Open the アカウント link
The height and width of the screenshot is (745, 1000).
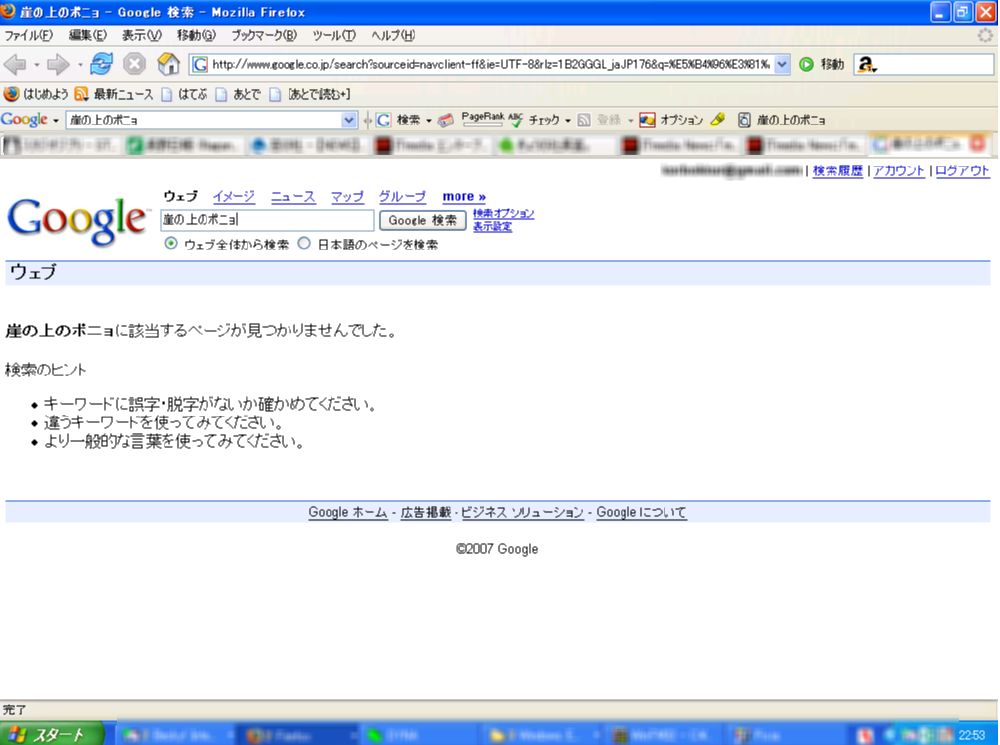click(899, 171)
